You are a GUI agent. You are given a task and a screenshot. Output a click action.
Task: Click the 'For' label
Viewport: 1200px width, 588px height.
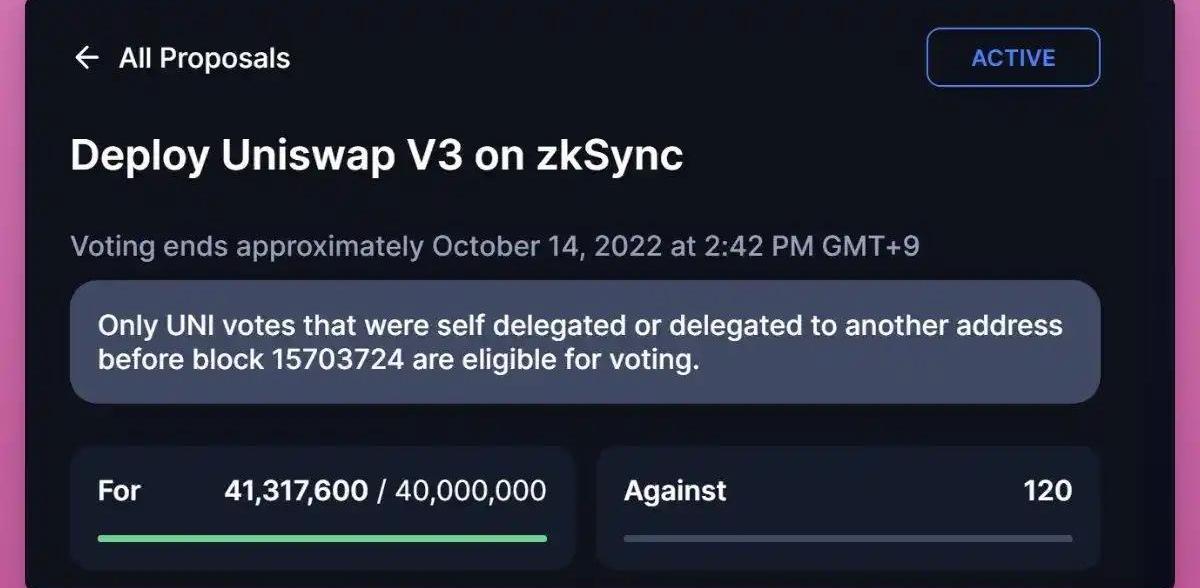(119, 491)
